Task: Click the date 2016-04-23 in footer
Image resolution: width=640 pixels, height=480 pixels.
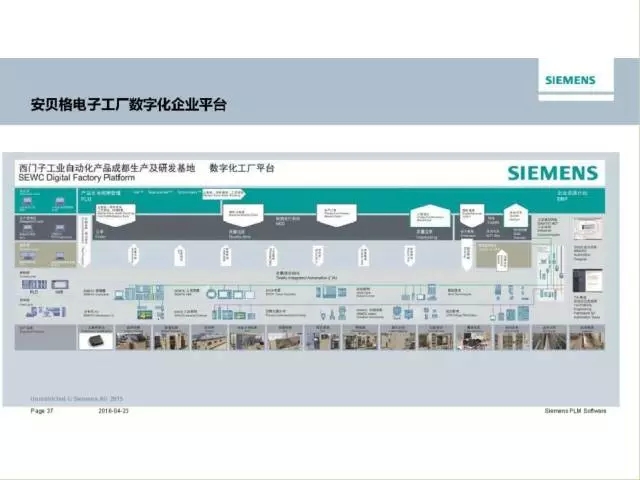Action: coord(113,411)
